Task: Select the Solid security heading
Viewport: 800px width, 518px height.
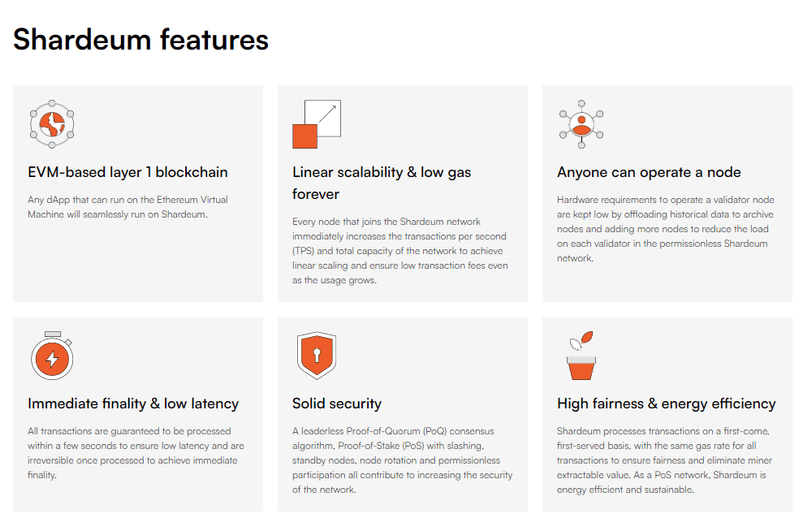Action: point(337,404)
